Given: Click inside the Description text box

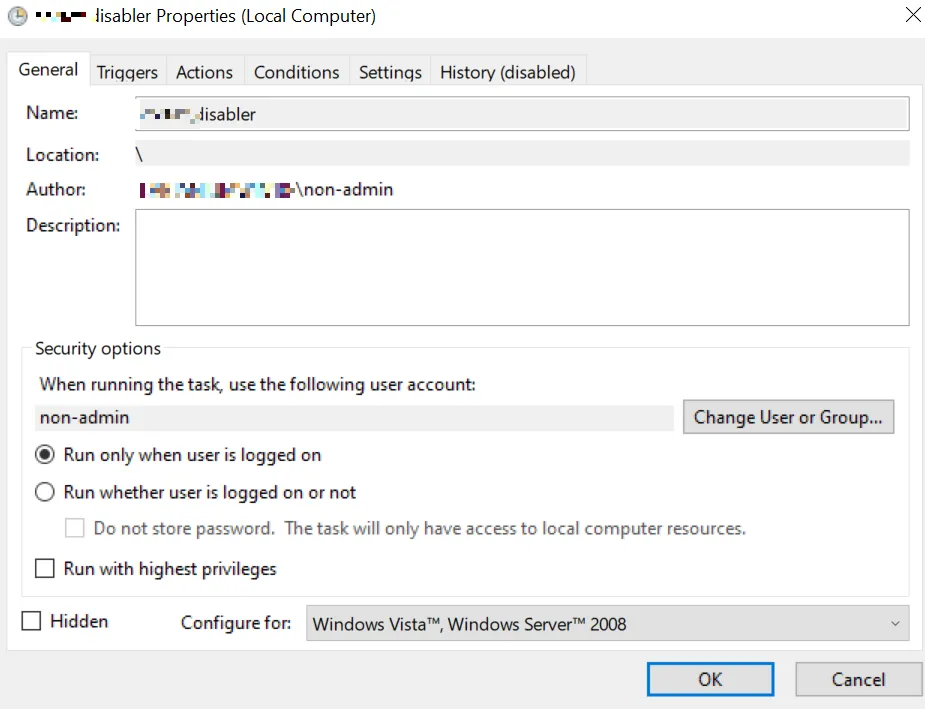Looking at the screenshot, I should (x=521, y=267).
